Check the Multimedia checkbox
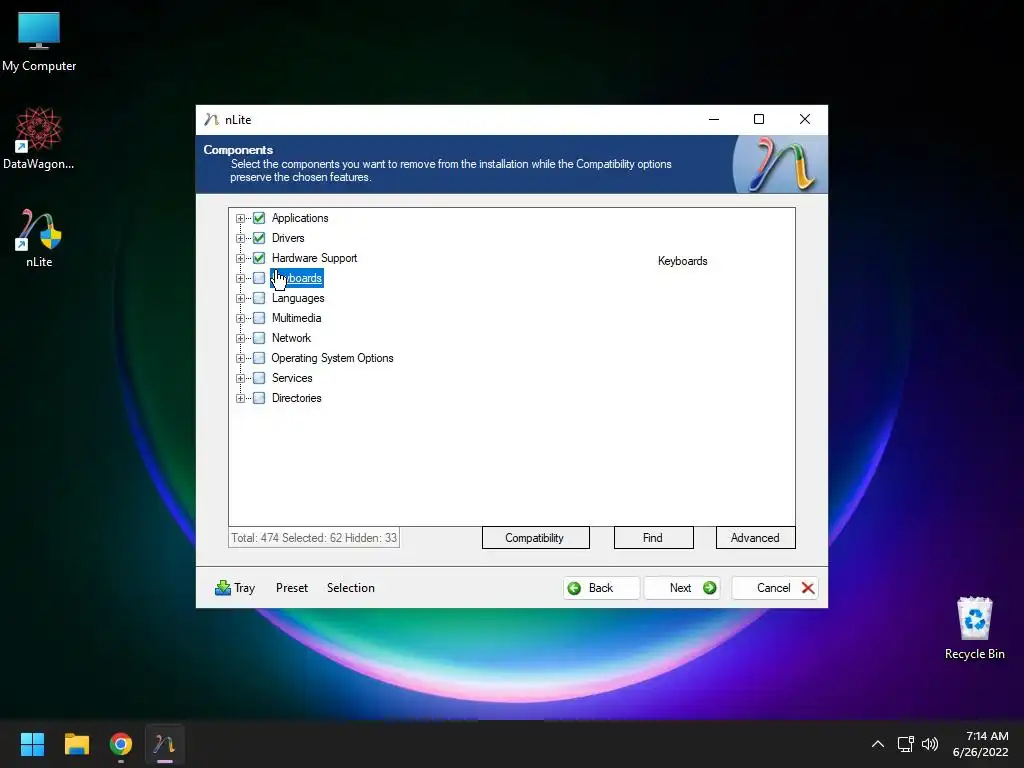The height and width of the screenshot is (768, 1024). (x=259, y=318)
